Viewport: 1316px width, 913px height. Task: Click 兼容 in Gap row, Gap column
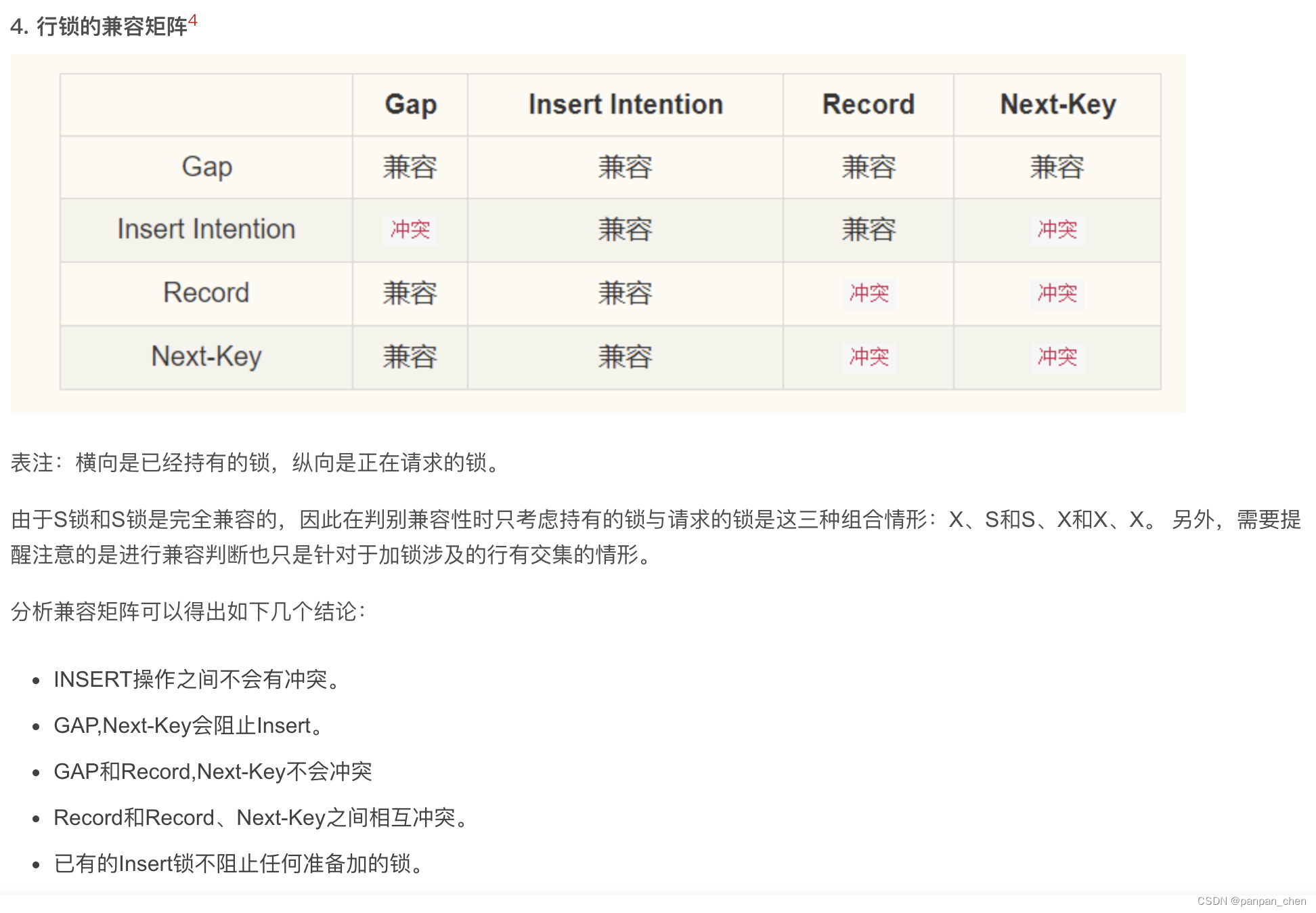coord(410,167)
